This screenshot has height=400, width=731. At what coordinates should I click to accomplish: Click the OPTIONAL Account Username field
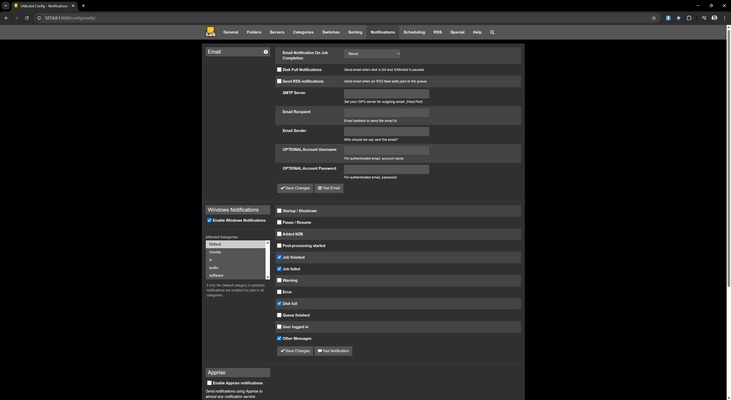386,151
